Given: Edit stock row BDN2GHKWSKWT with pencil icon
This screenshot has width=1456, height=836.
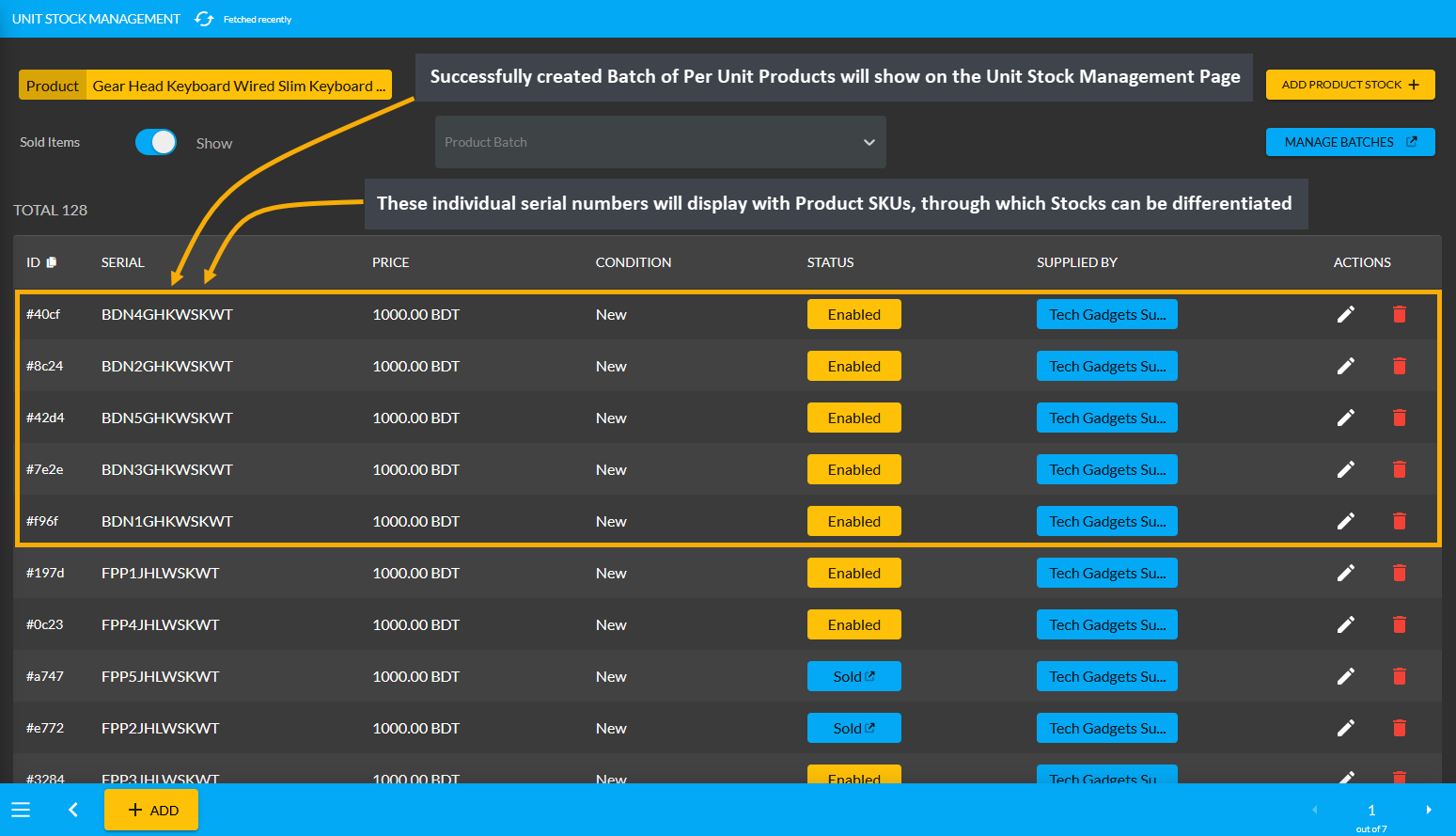Looking at the screenshot, I should [x=1346, y=366].
